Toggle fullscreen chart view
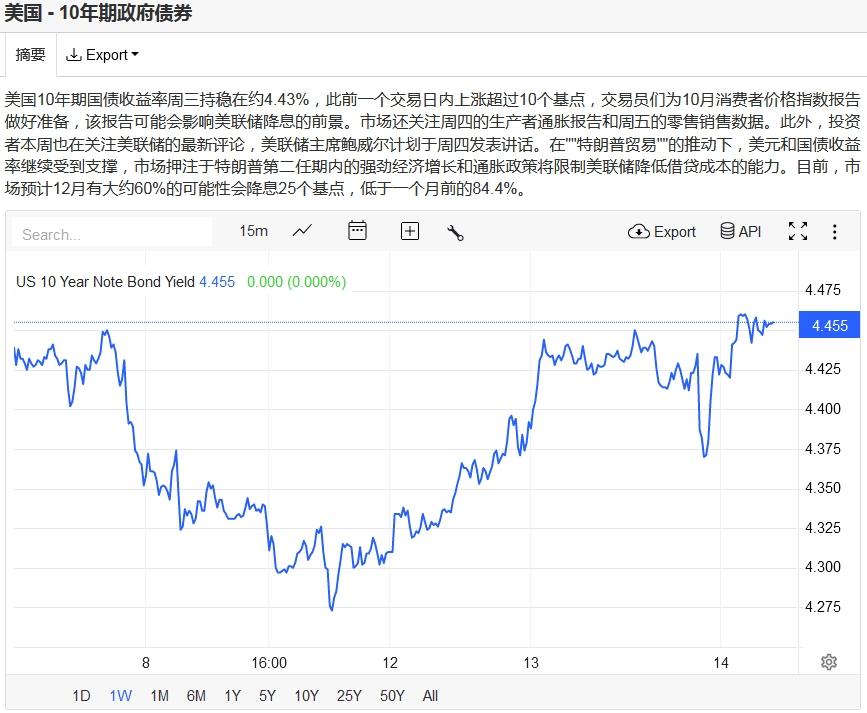 click(798, 231)
